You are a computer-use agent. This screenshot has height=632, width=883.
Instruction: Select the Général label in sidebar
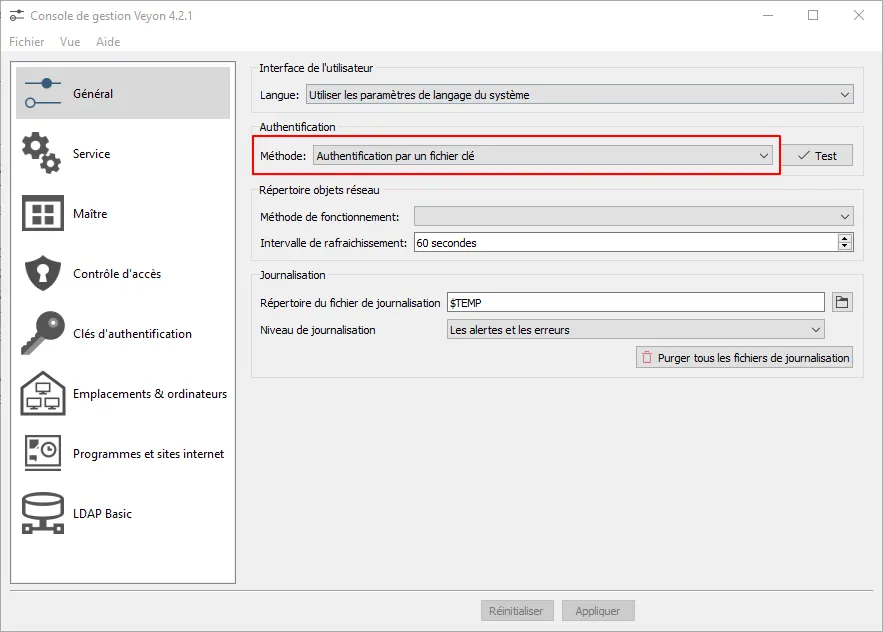(93, 94)
